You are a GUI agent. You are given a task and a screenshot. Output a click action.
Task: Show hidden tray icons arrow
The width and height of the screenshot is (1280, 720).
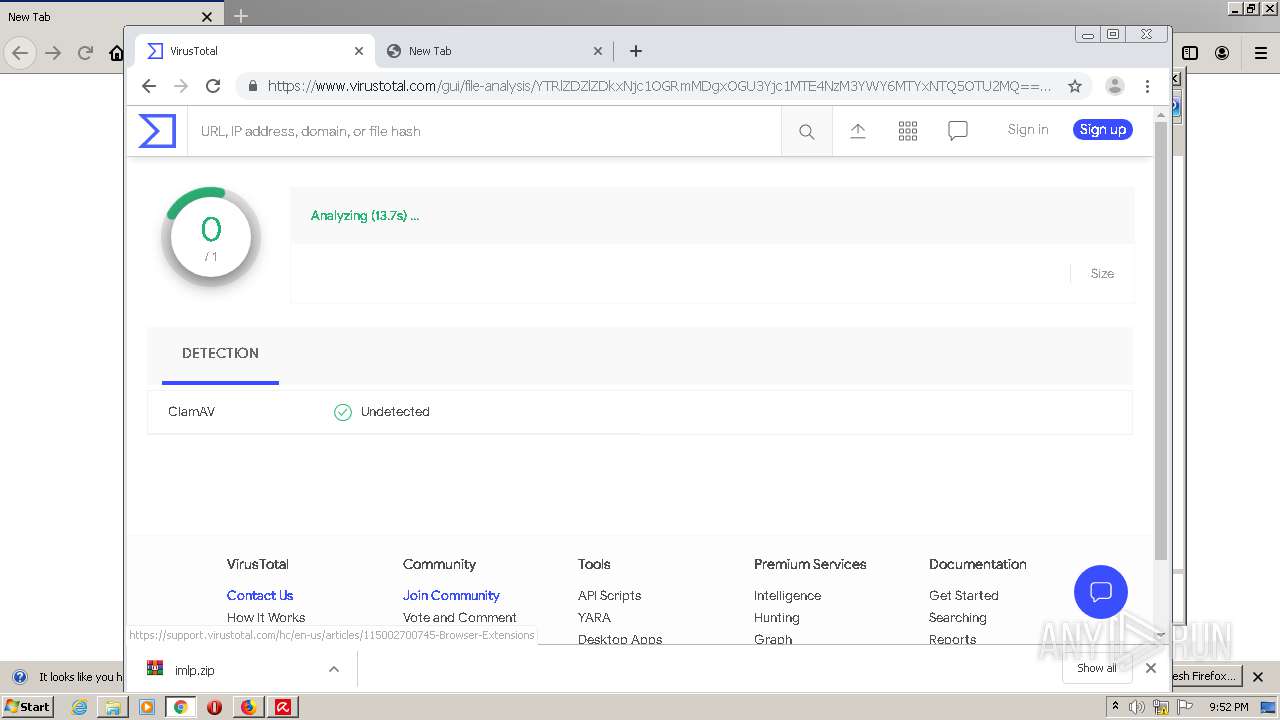(1116, 706)
